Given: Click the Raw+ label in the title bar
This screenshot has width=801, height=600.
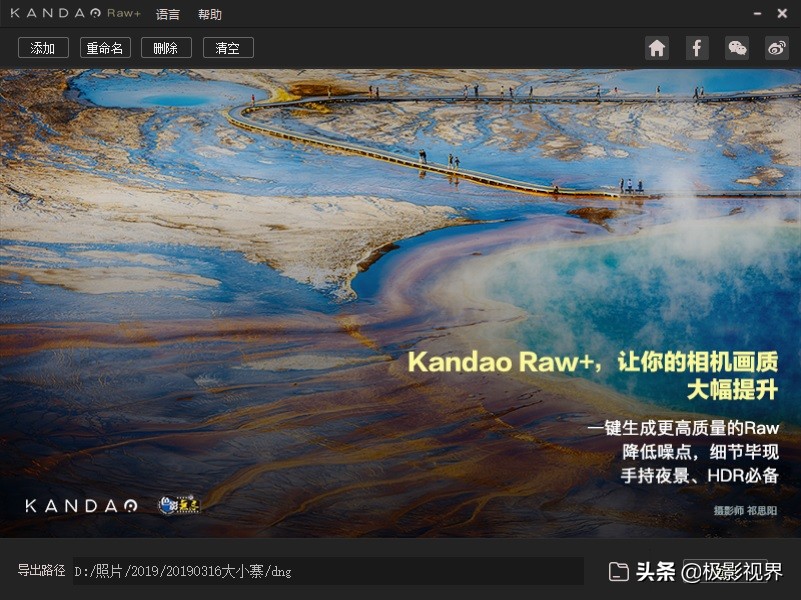Looking at the screenshot, I should [123, 13].
